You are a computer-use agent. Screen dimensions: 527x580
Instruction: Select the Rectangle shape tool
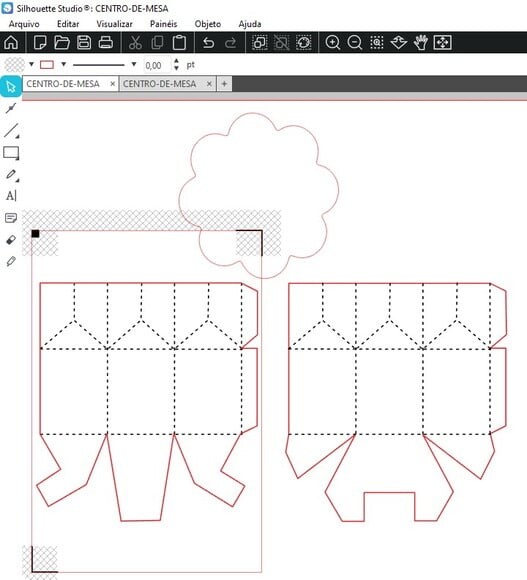pos(11,153)
